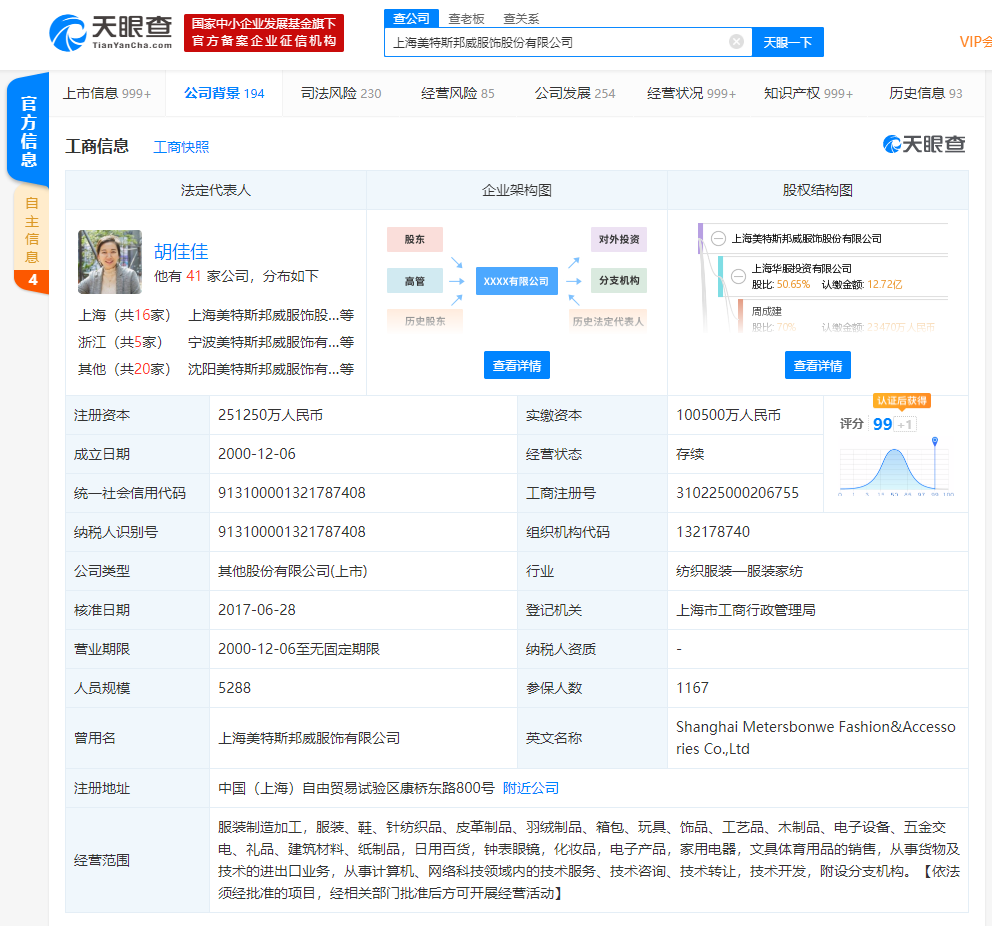Screen dimensions: 992x926
Task: Click the 分支机构 node in structure chart
Action: tap(618, 281)
